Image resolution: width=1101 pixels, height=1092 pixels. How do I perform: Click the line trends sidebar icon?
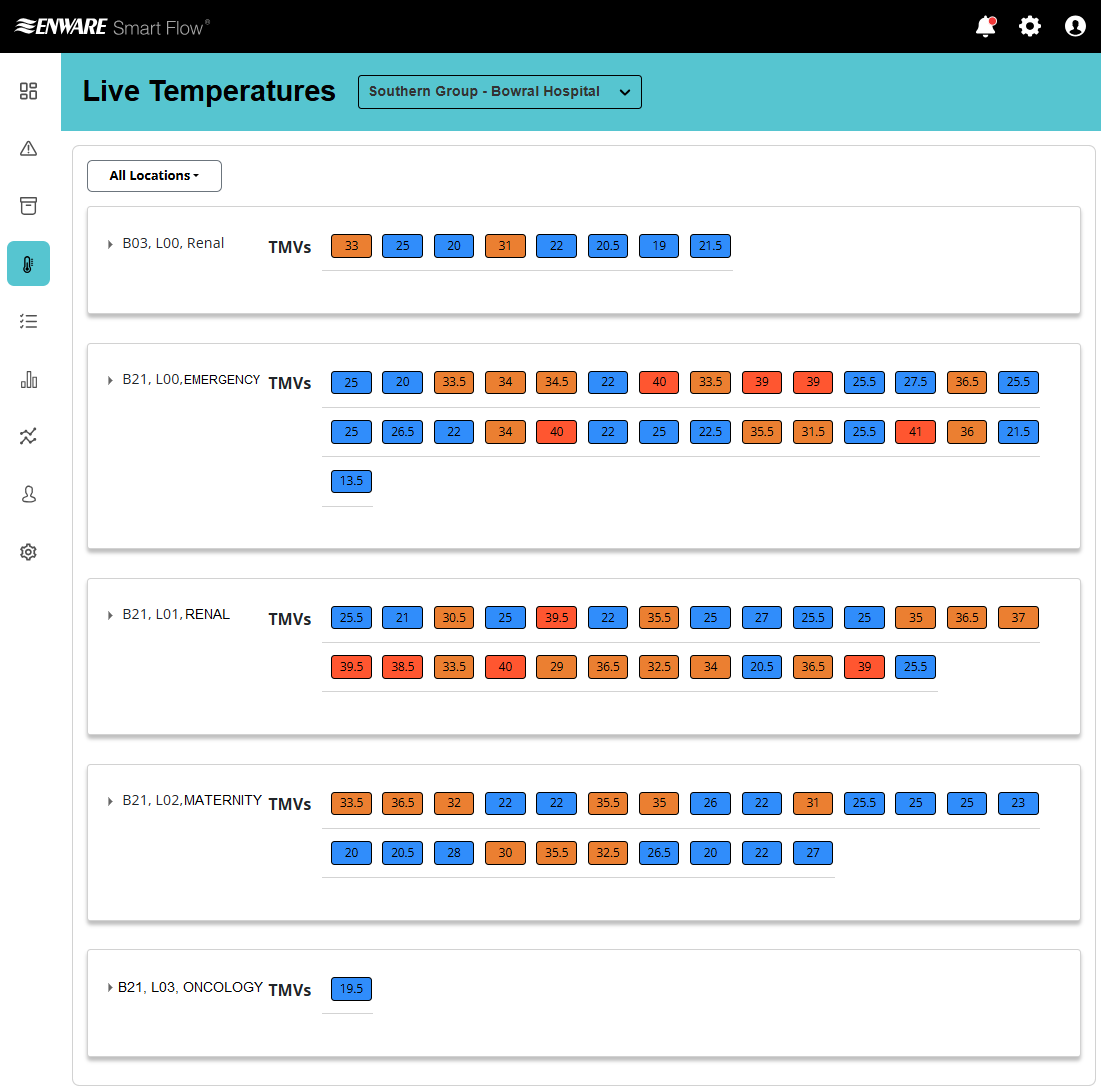click(x=28, y=436)
